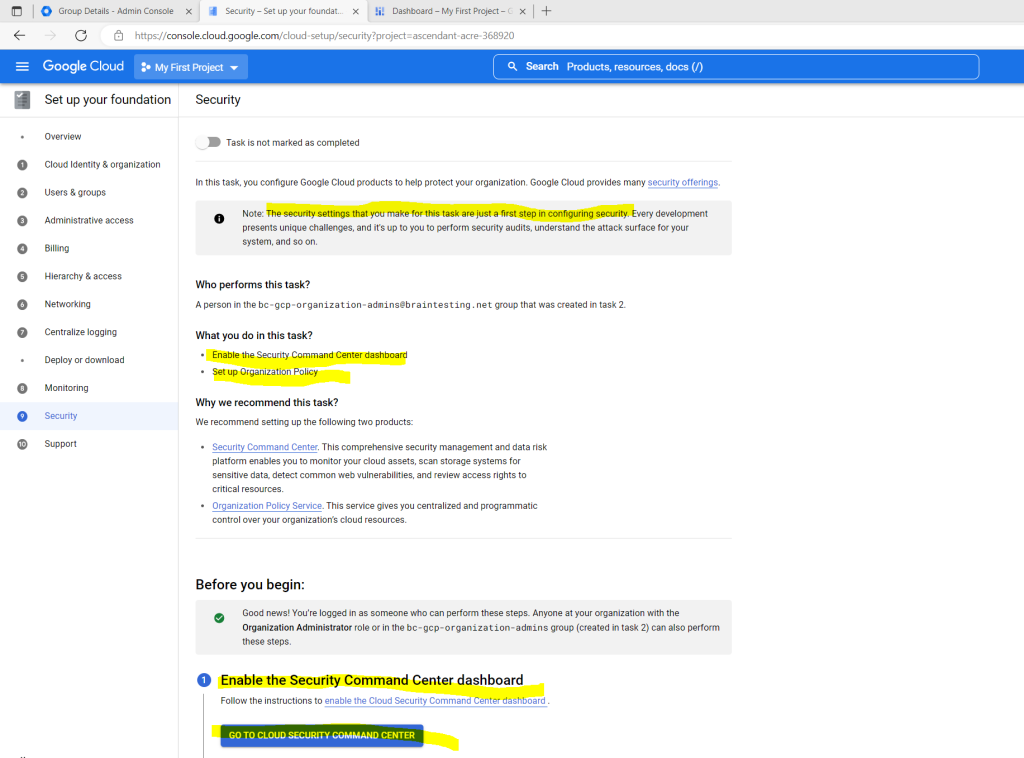
Task: Open Users & groups step
Action: coord(75,193)
